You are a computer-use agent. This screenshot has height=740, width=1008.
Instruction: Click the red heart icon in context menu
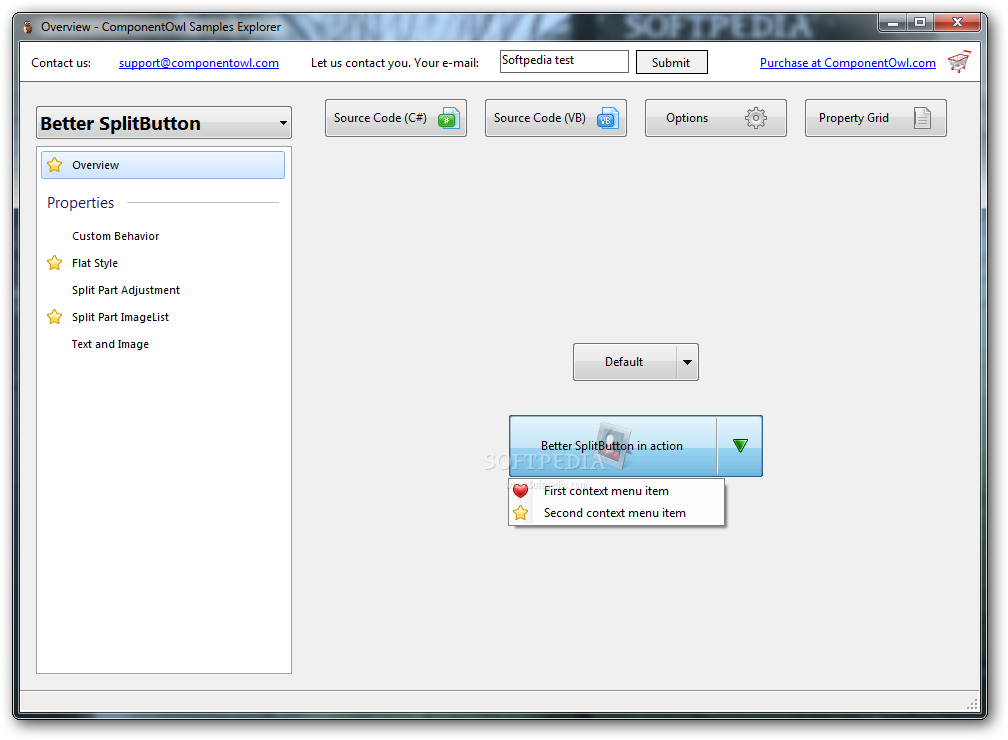click(521, 491)
